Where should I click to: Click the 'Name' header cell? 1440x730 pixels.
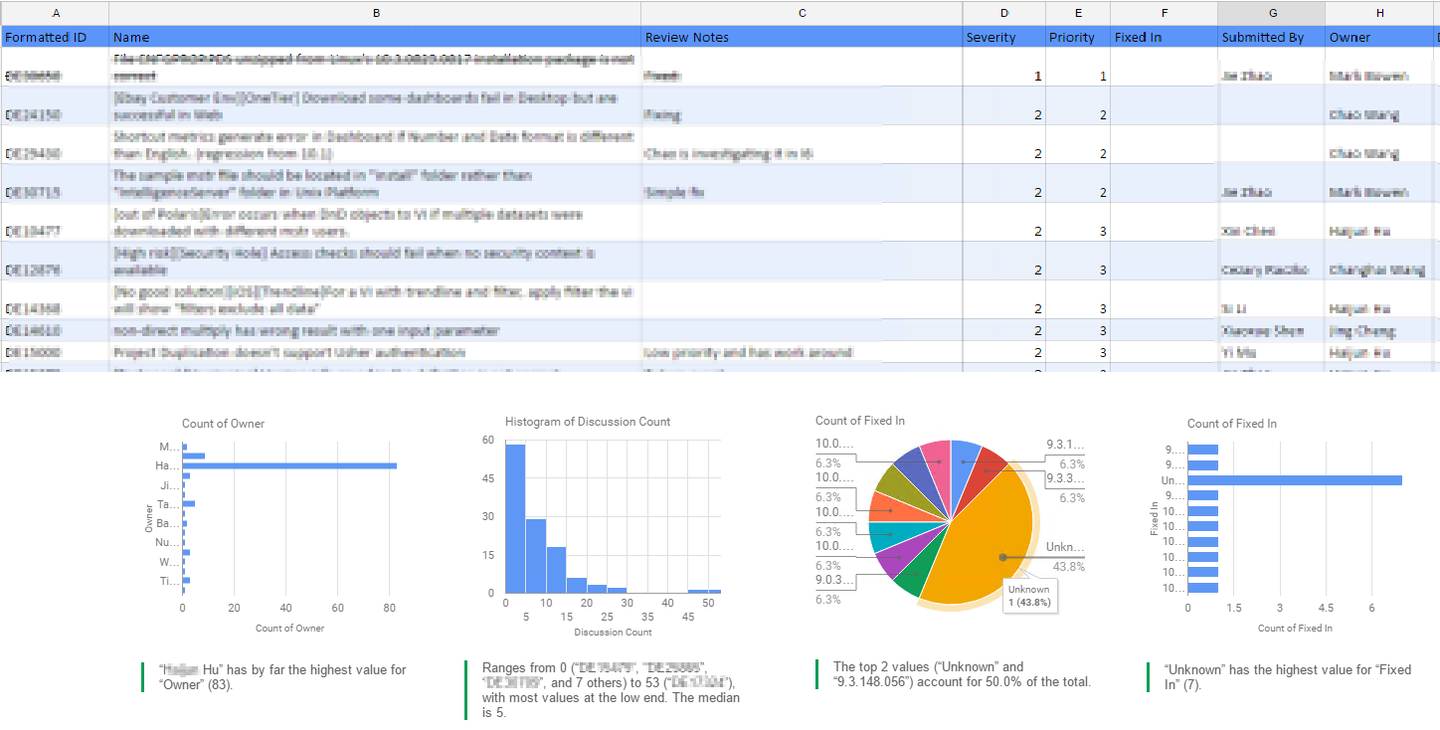pyautogui.click(x=375, y=37)
